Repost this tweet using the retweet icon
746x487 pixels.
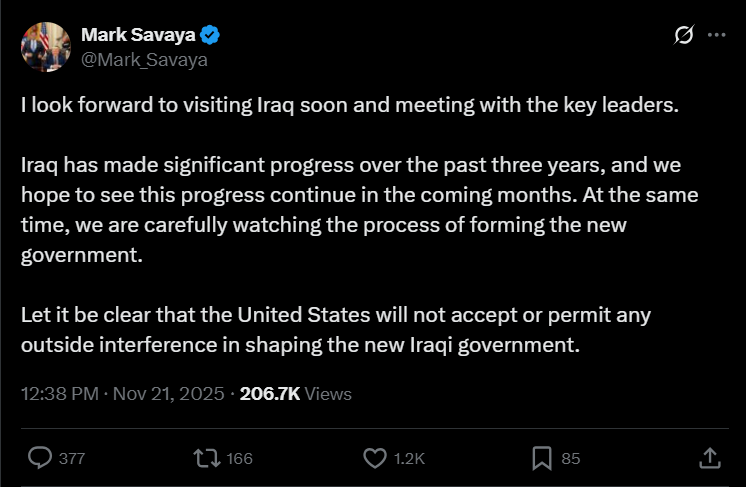207,458
